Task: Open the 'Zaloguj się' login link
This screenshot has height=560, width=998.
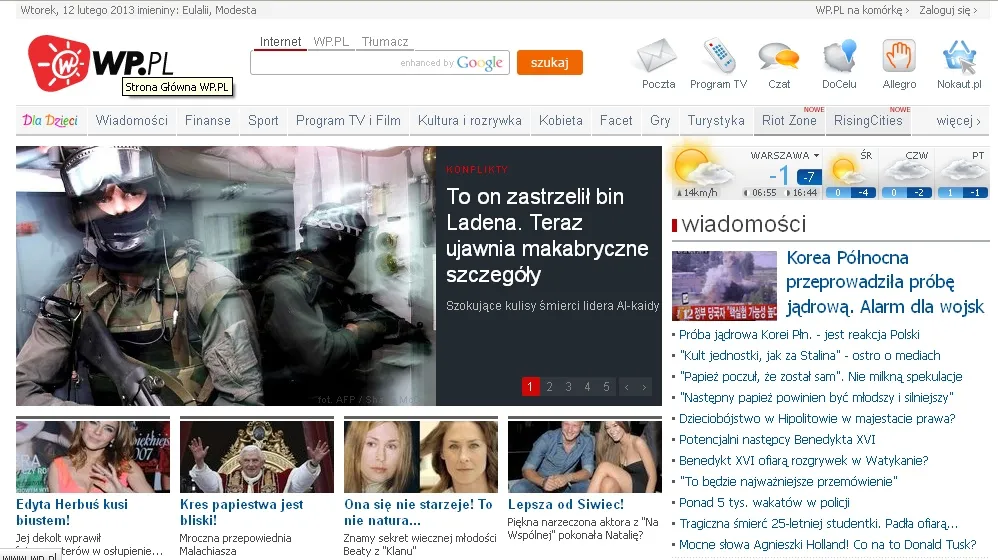Action: 948,10
